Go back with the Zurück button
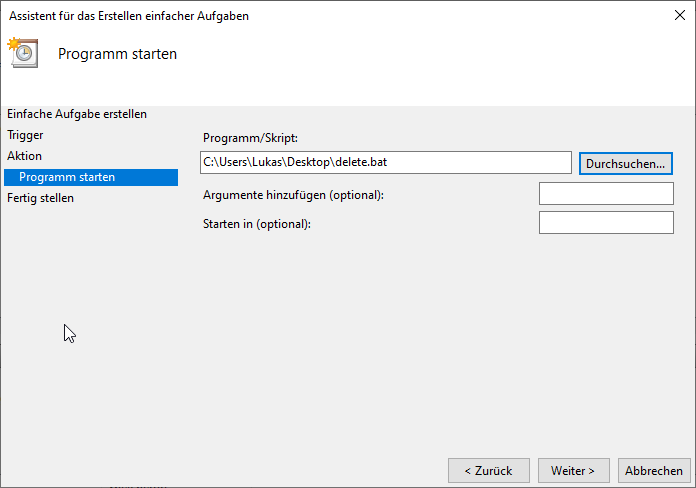The image size is (696, 488). tap(487, 470)
